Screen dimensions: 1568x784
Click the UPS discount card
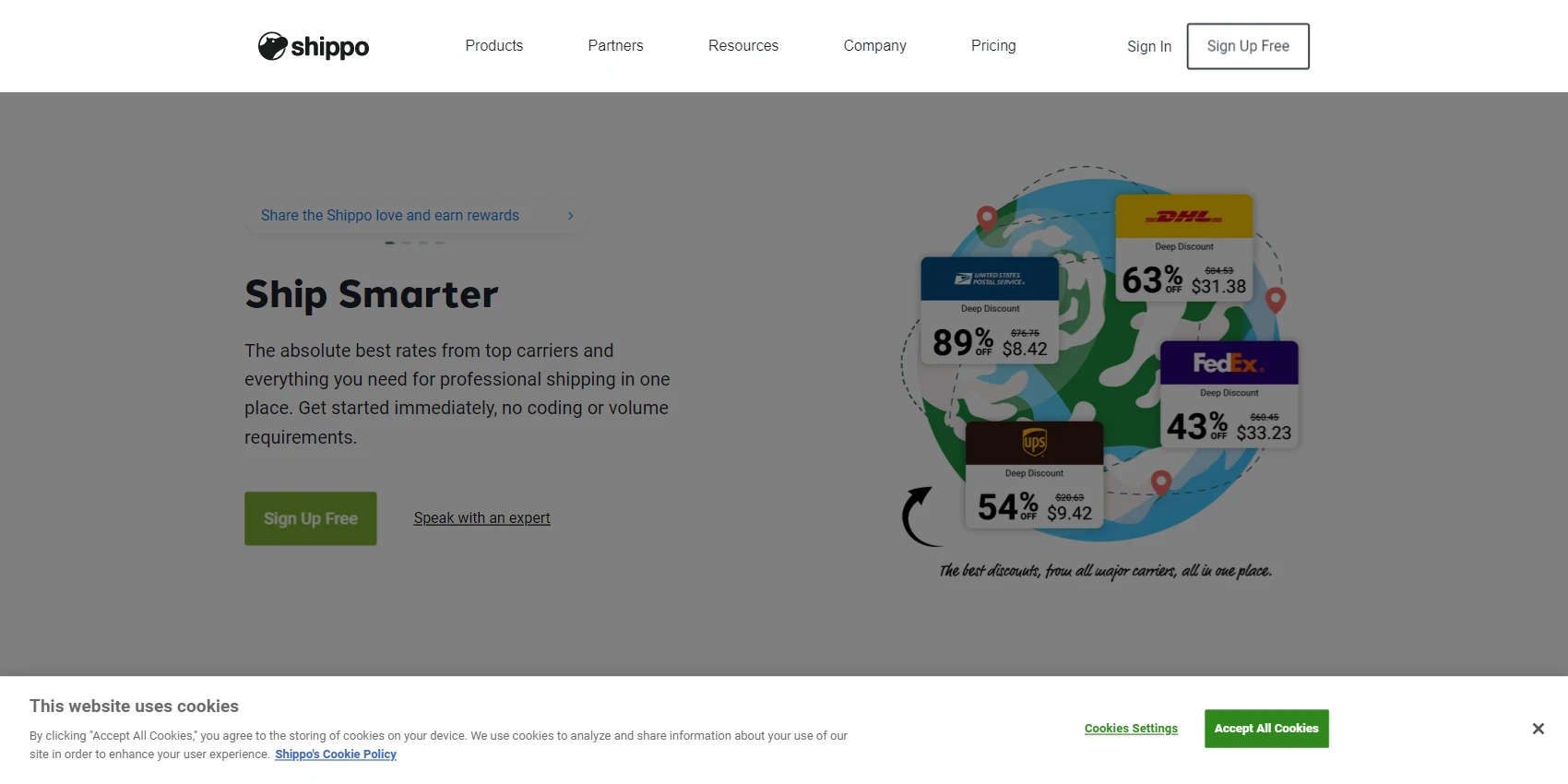pos(1034,474)
